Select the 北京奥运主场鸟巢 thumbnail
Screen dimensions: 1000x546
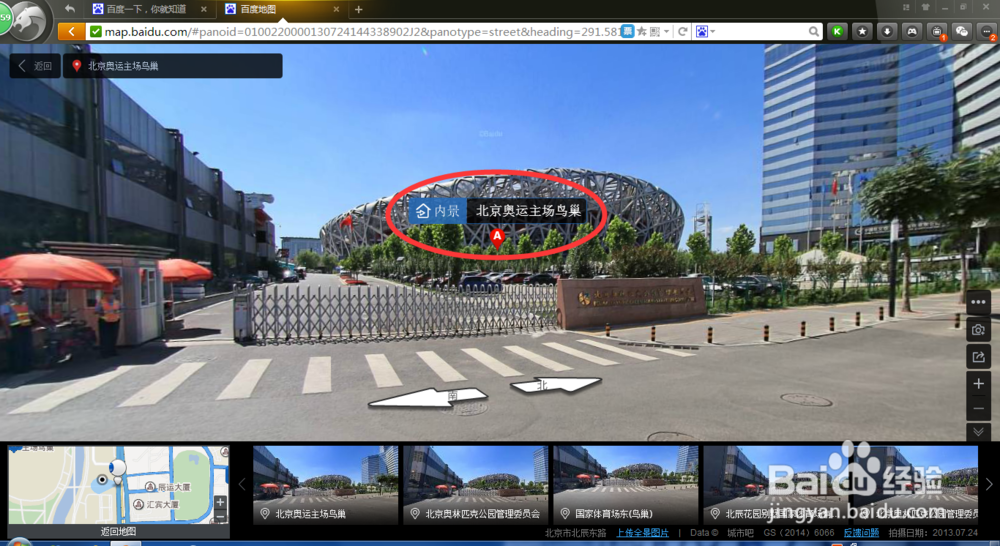point(325,485)
